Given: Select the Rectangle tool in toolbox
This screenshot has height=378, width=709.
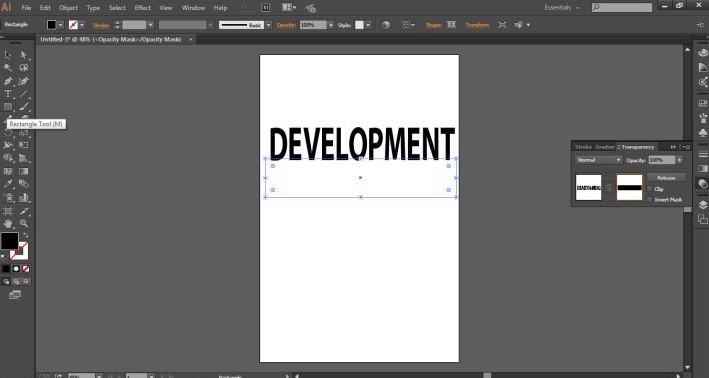Looking at the screenshot, I should (x=8, y=107).
